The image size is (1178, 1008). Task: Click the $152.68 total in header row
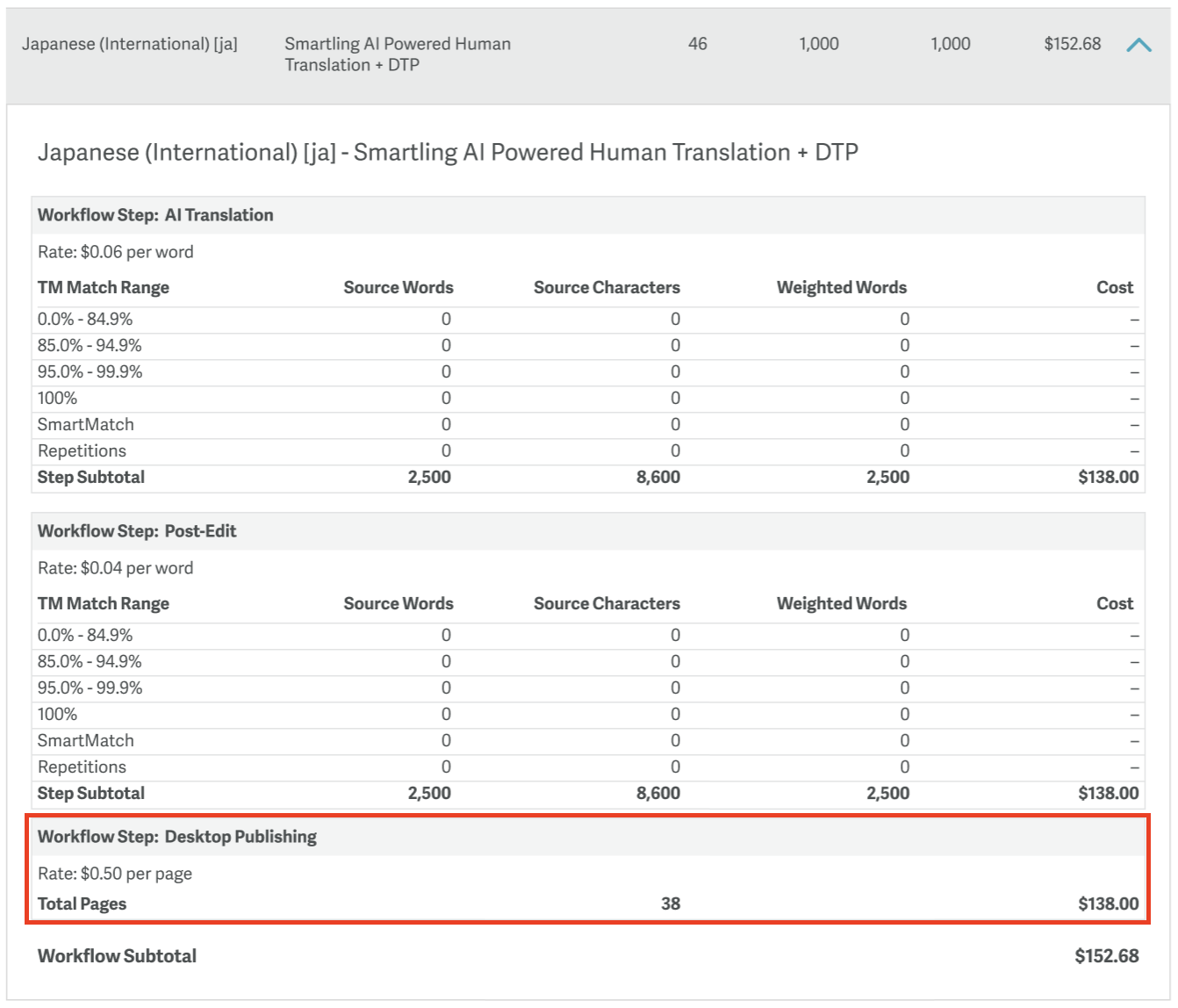point(1072,44)
